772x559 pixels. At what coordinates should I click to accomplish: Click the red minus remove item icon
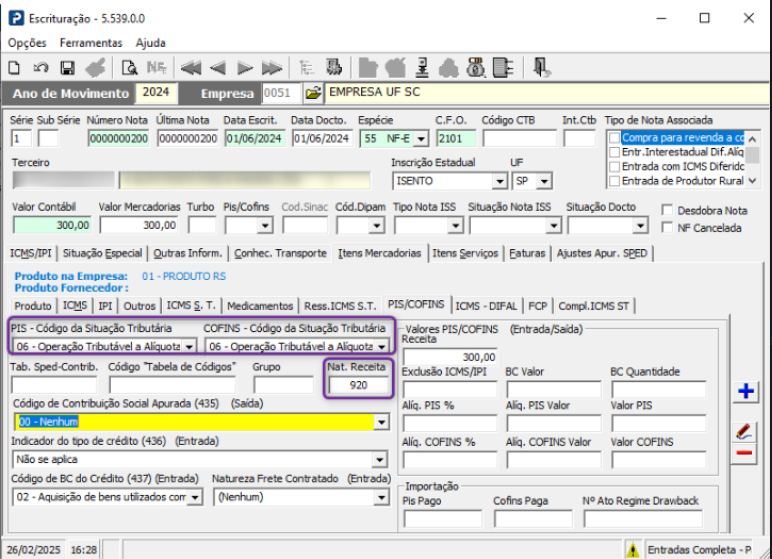coord(744,453)
